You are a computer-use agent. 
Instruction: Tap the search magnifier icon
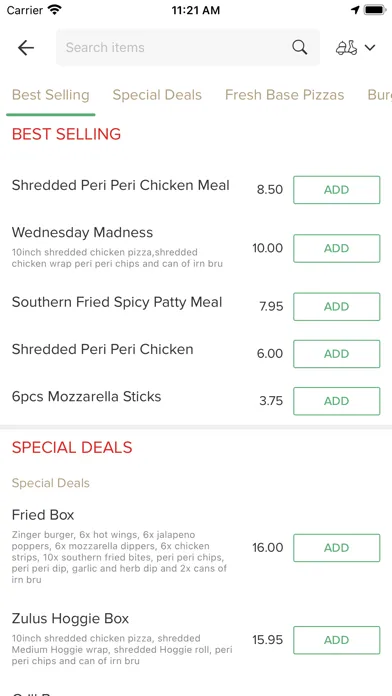point(300,47)
